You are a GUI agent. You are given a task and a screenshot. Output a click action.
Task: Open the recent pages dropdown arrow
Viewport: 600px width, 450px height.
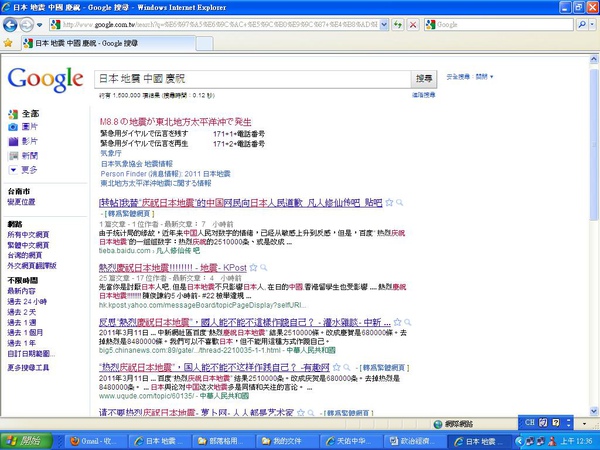coord(39,25)
